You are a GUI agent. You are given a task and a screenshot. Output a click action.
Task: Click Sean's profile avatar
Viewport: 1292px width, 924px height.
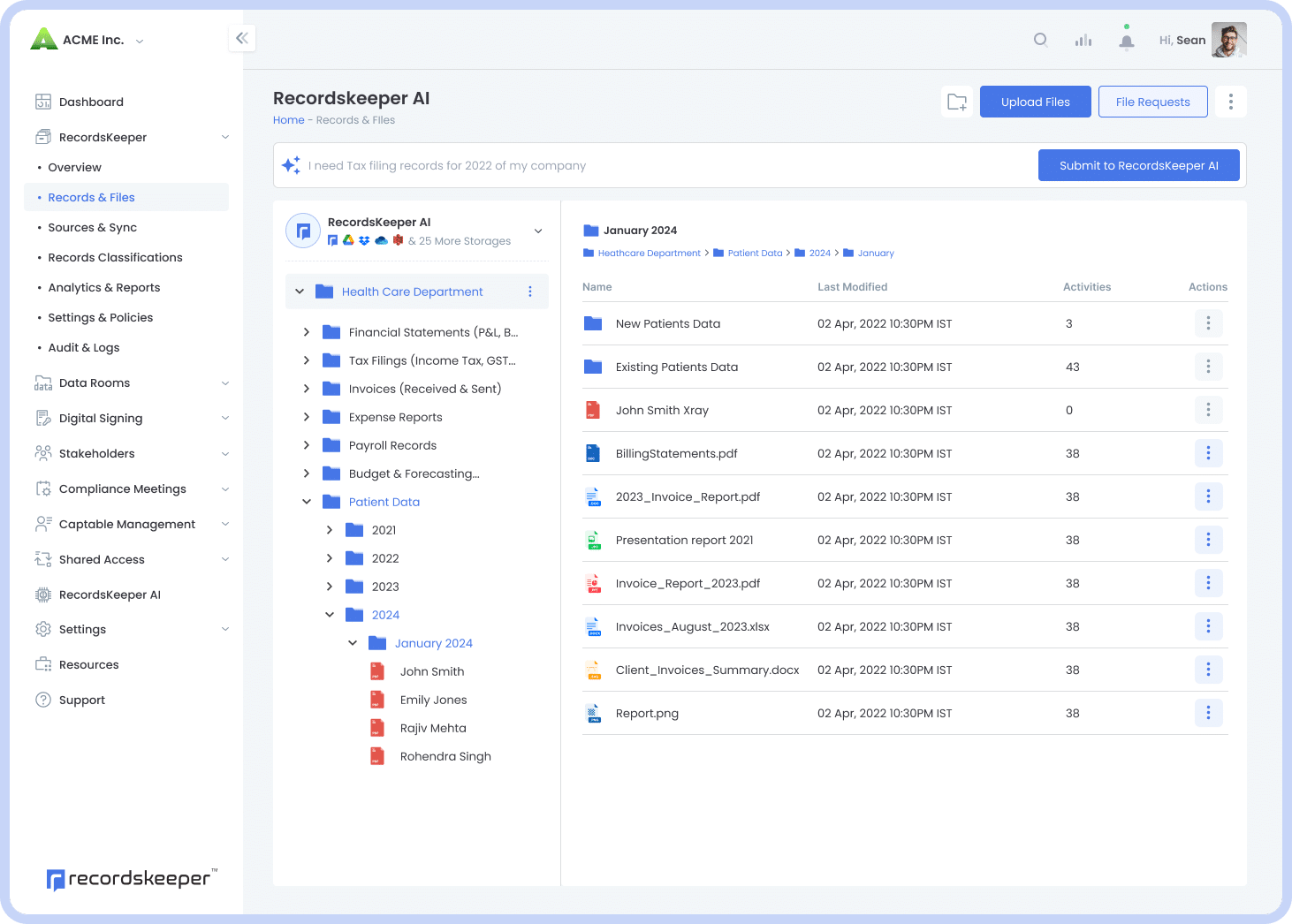point(1228,40)
